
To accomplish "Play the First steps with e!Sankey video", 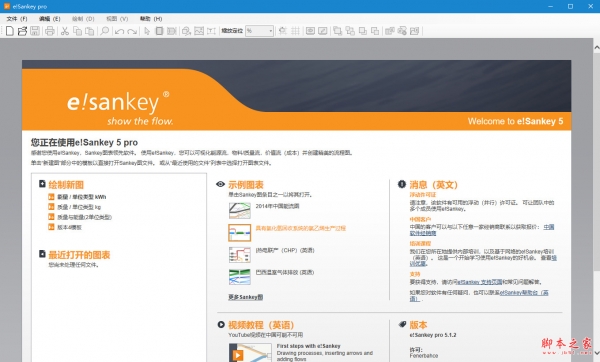I will click(238, 355).
